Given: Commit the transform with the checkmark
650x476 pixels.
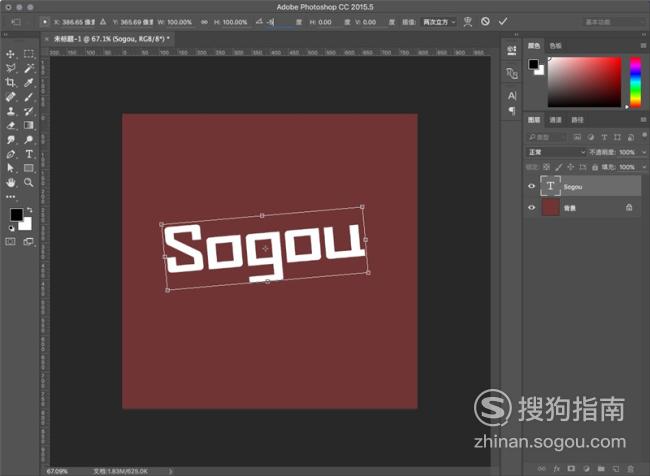Looking at the screenshot, I should pos(503,22).
